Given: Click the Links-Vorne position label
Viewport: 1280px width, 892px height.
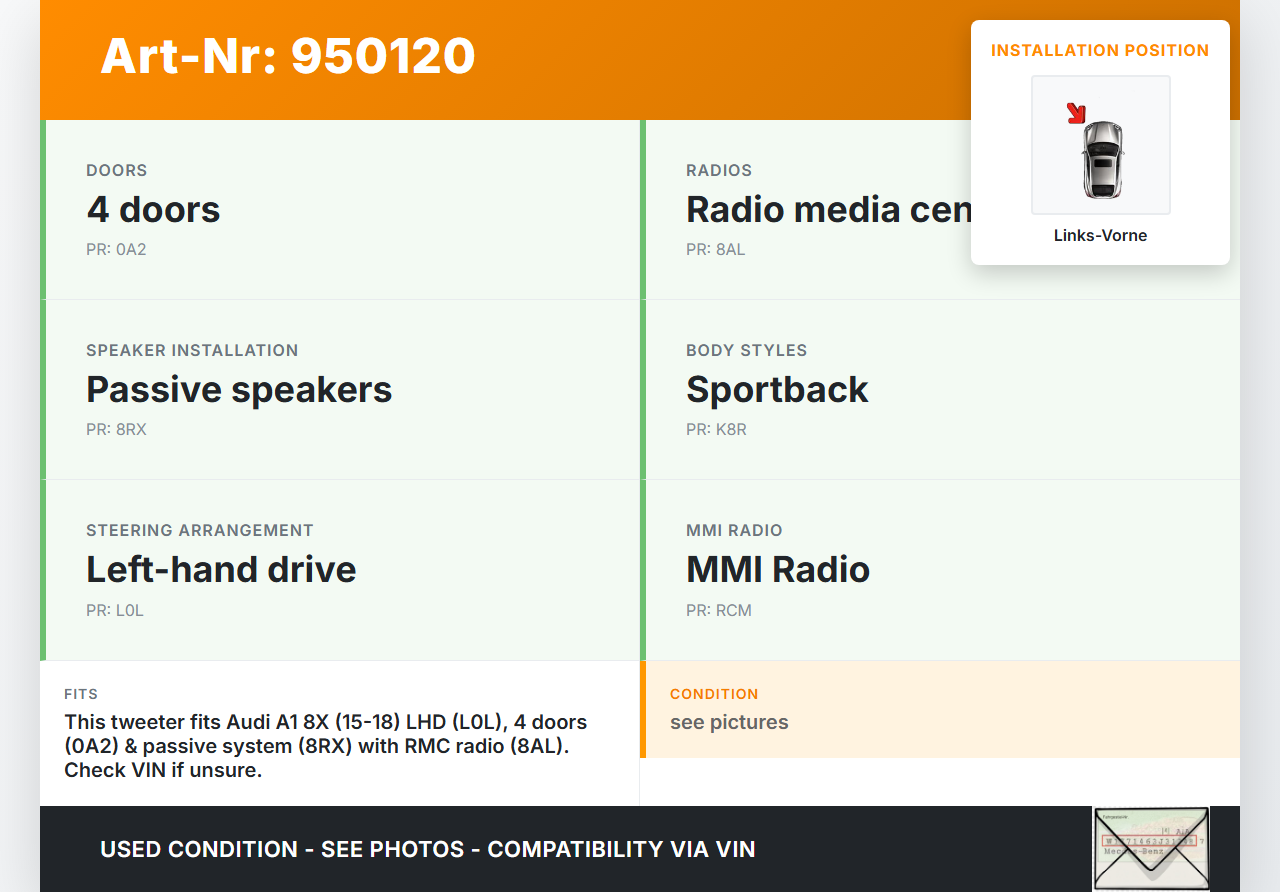Looking at the screenshot, I should (x=1100, y=236).
